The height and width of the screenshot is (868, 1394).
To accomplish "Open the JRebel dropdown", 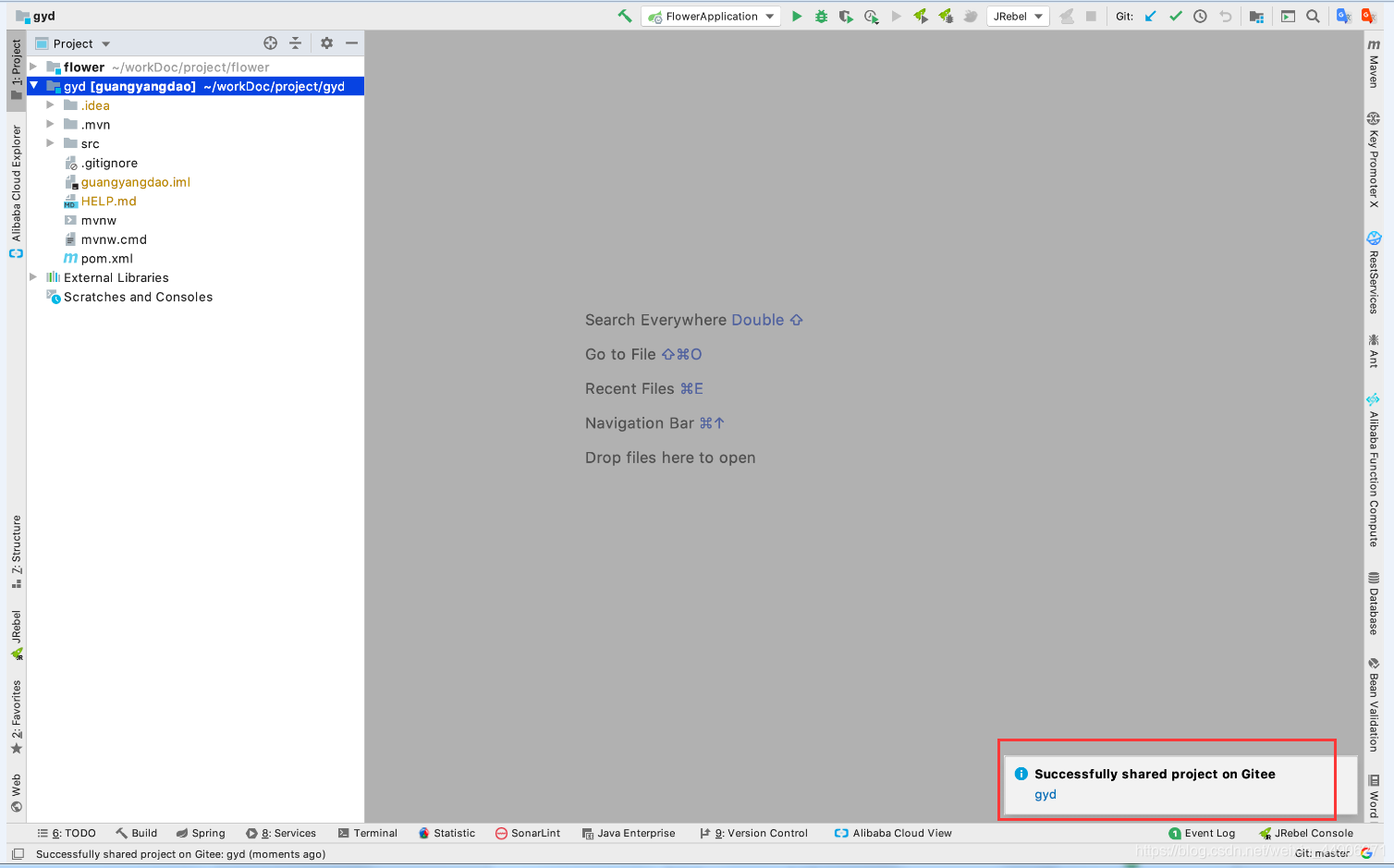I will click(1018, 17).
